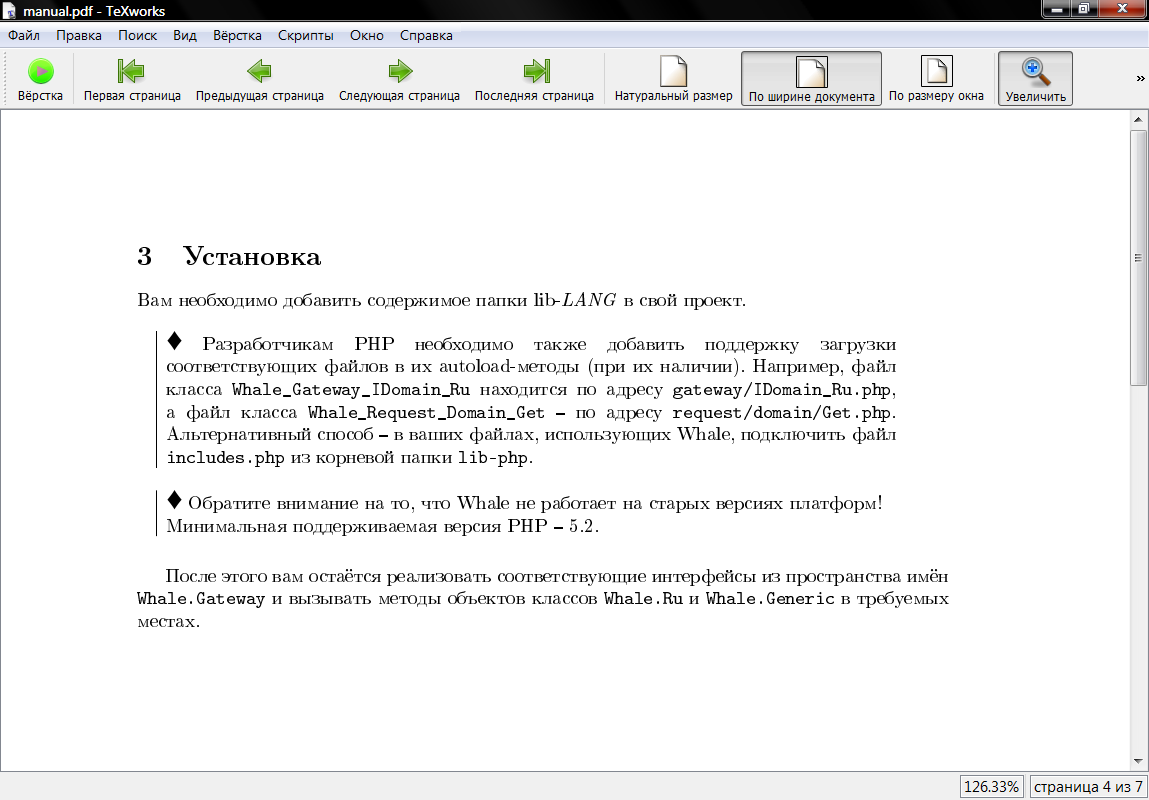This screenshot has width=1149, height=800.
Task: Click Предыдущая страница back arrow
Action: tap(259, 72)
